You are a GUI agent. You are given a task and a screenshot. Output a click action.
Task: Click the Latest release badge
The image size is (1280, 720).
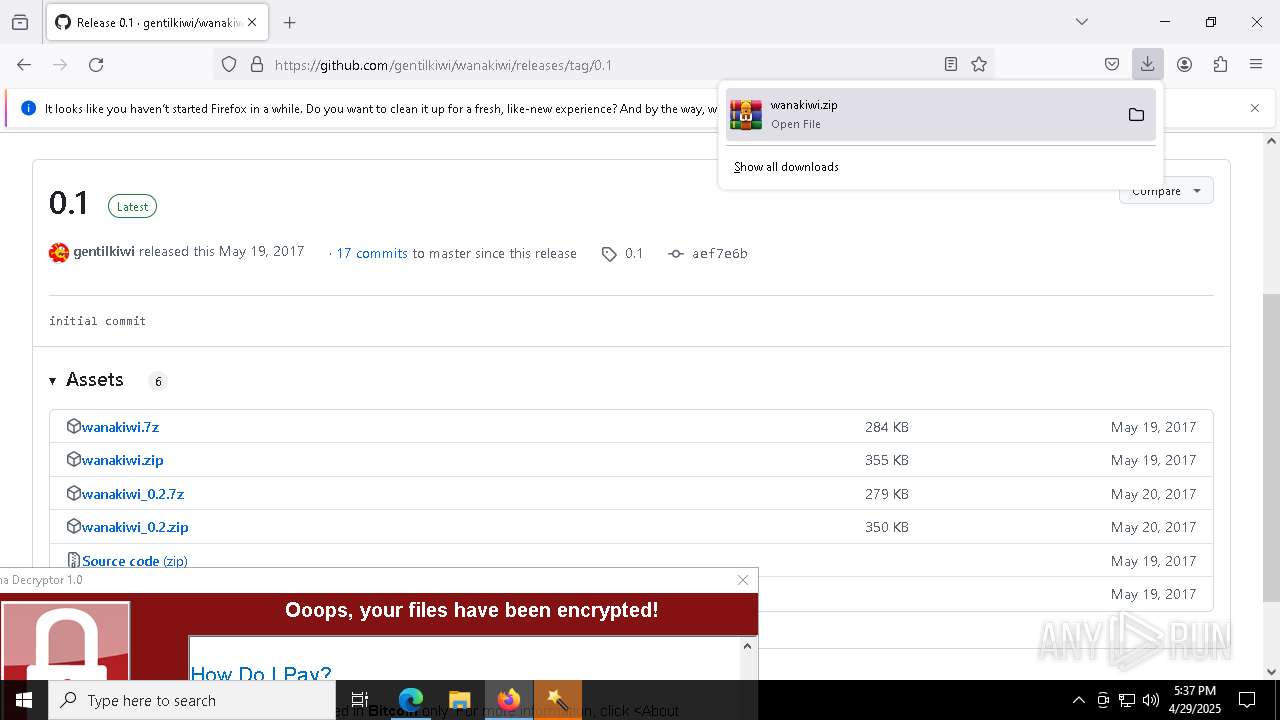tap(132, 207)
